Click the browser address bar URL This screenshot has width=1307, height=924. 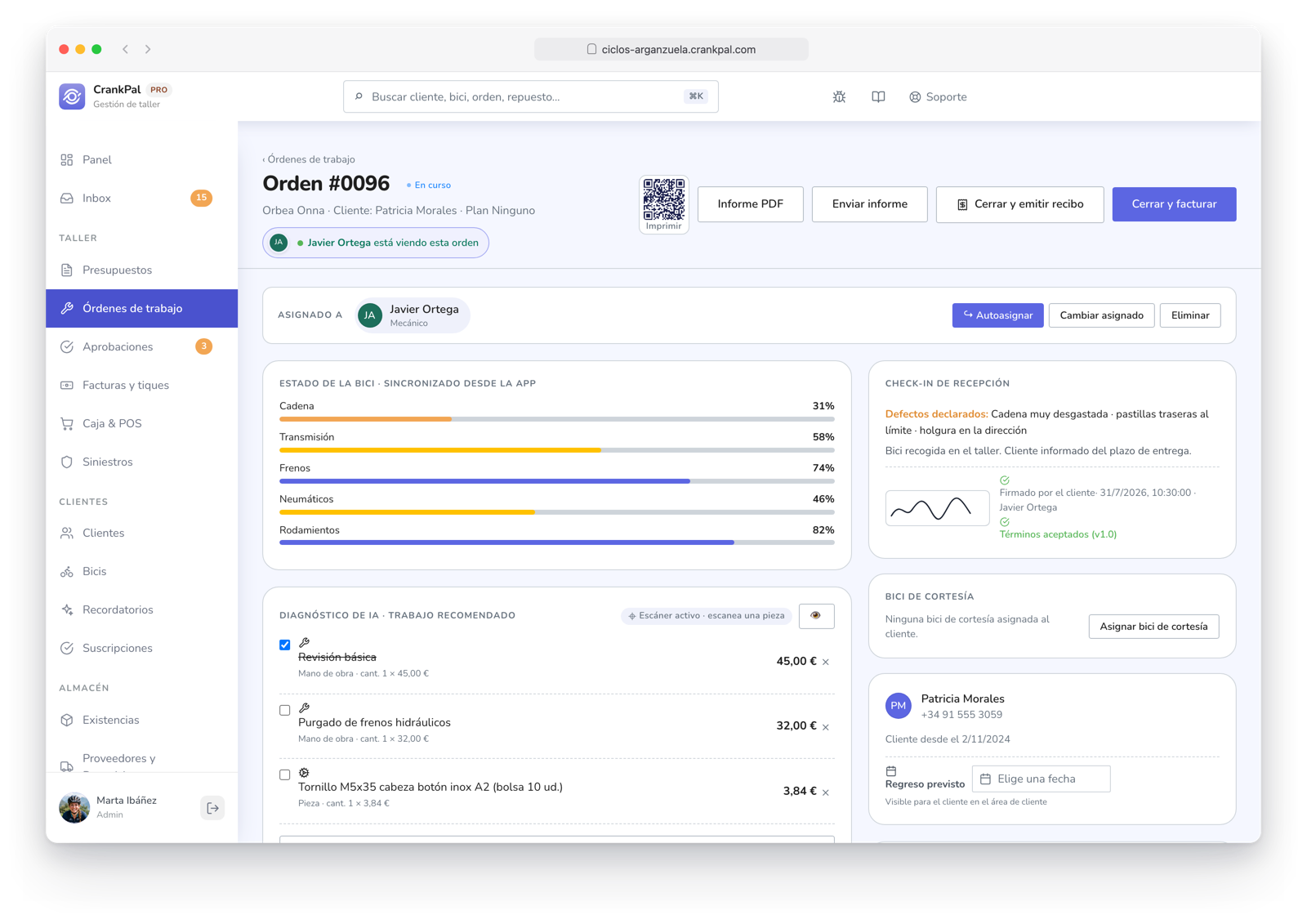pyautogui.click(x=671, y=49)
